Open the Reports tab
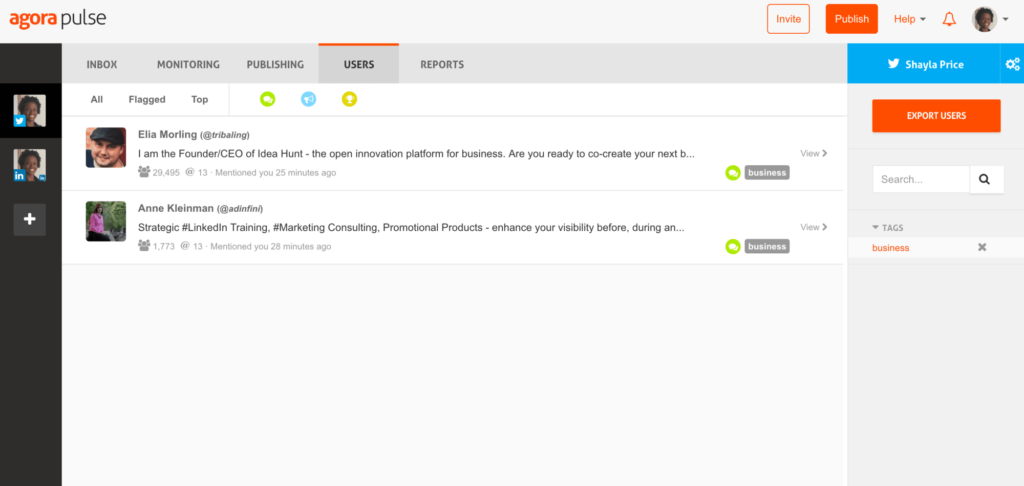The width and height of the screenshot is (1024, 486). coord(442,65)
